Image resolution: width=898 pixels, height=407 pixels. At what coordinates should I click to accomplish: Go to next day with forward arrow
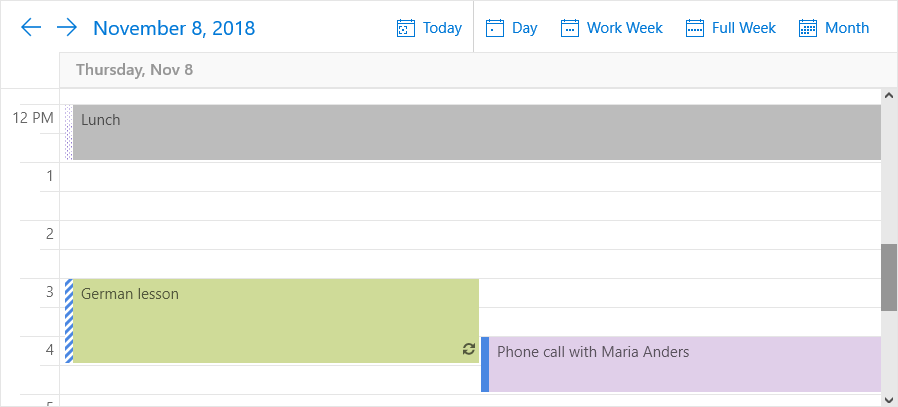[x=67, y=27]
